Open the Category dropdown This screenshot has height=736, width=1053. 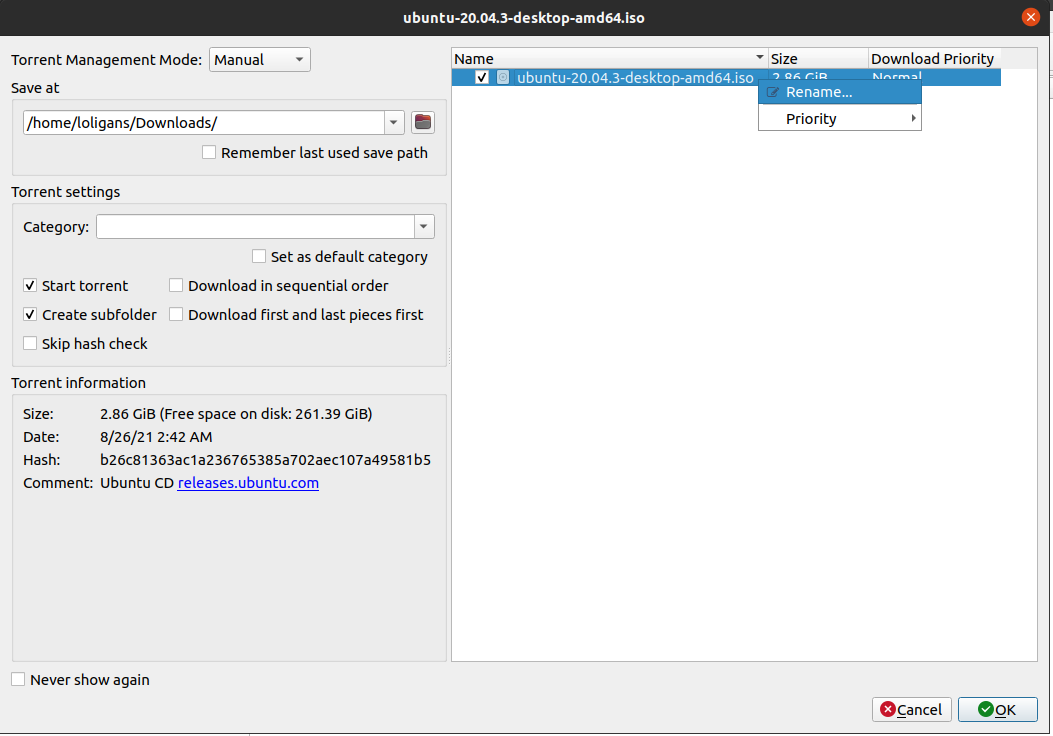[423, 226]
